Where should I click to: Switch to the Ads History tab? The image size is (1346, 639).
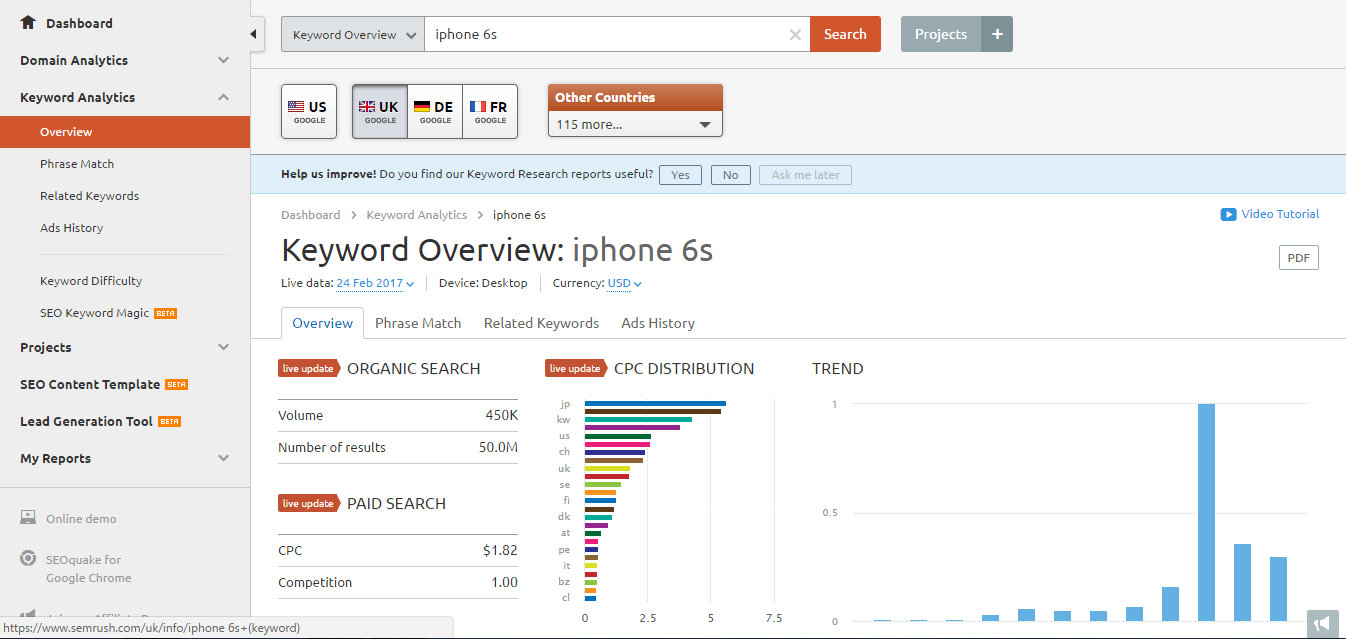pyautogui.click(x=658, y=323)
